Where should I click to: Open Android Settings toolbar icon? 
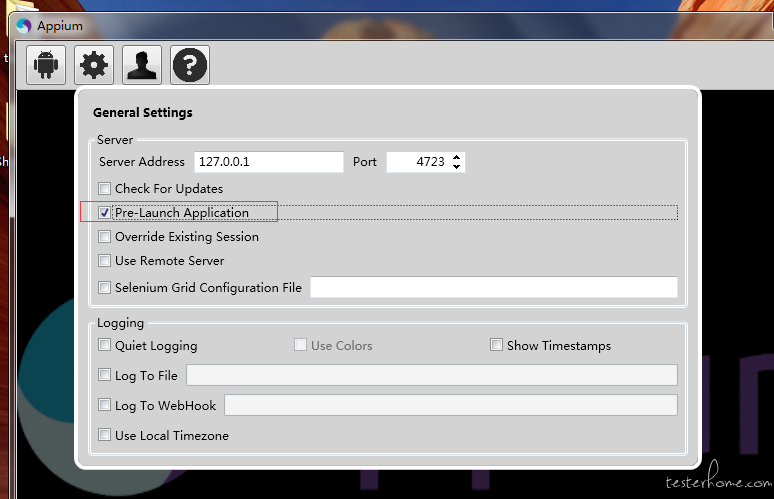tap(46, 65)
